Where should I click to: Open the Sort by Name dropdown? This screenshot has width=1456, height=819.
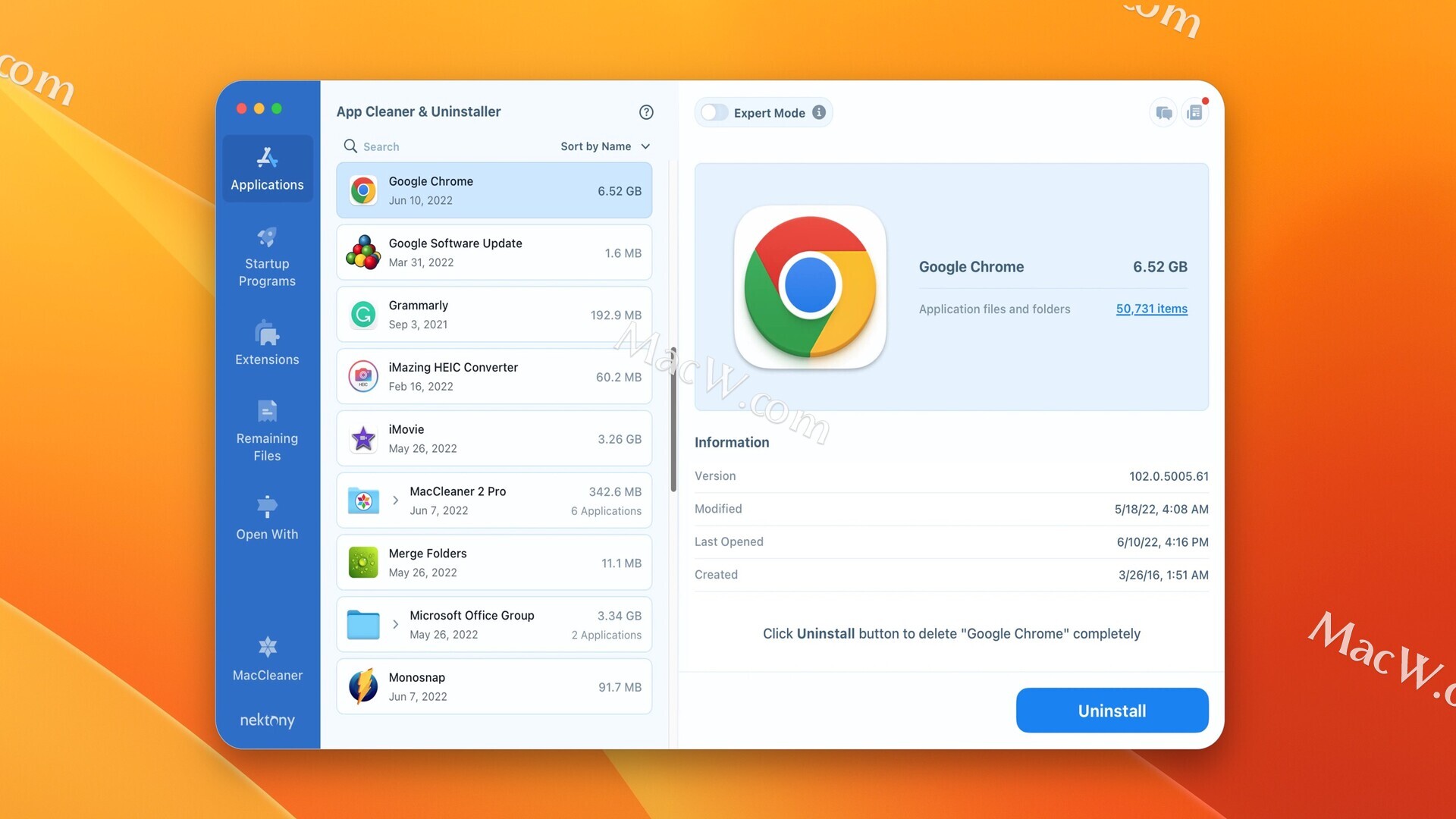click(605, 146)
